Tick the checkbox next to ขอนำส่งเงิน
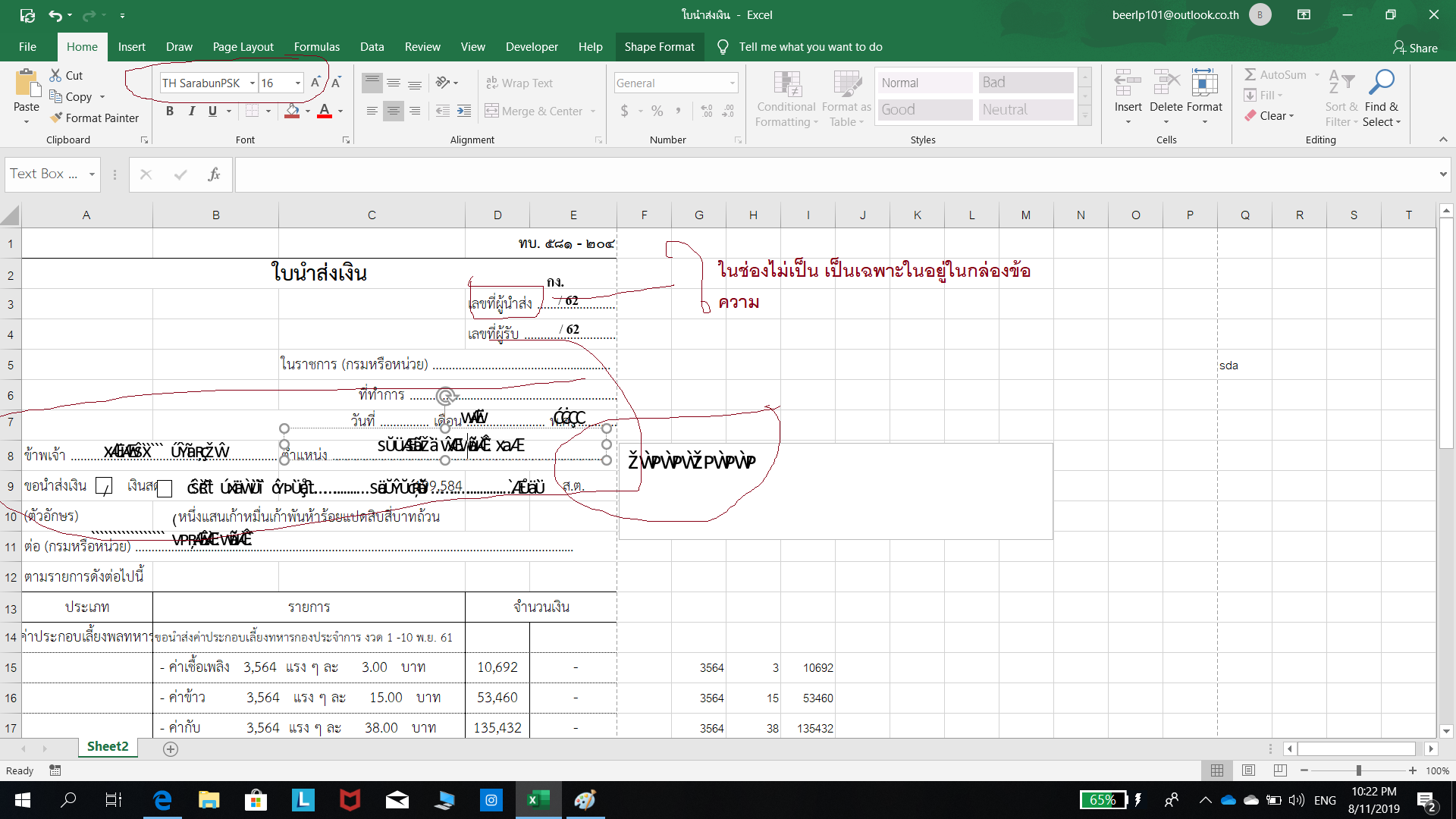This screenshot has height=819, width=1456. tap(104, 487)
